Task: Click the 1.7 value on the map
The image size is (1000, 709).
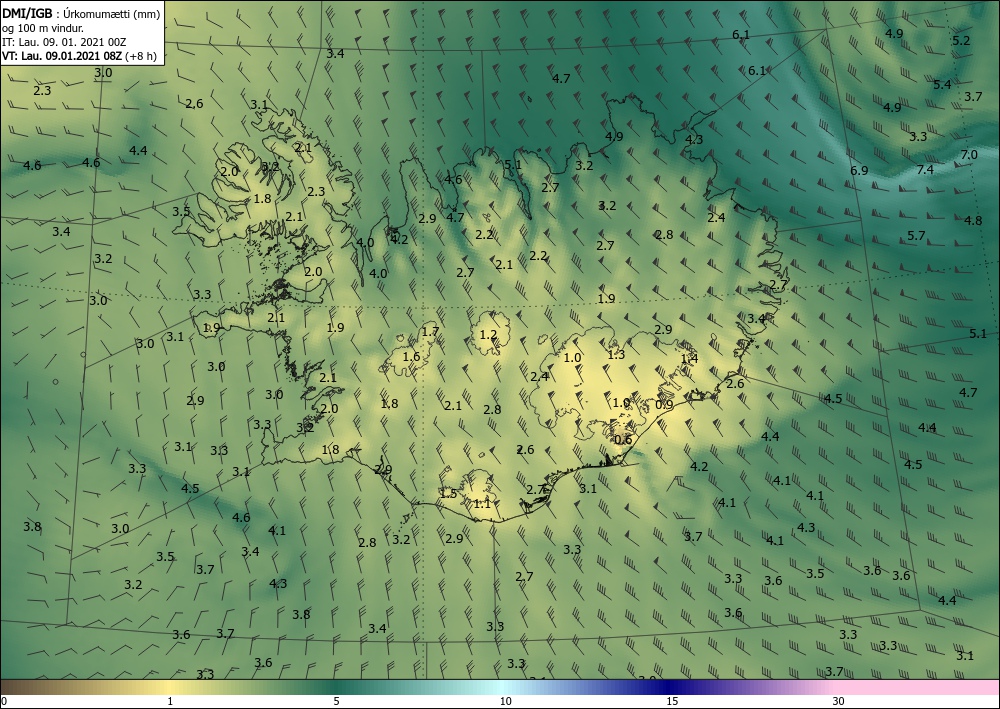Action: click(x=430, y=332)
